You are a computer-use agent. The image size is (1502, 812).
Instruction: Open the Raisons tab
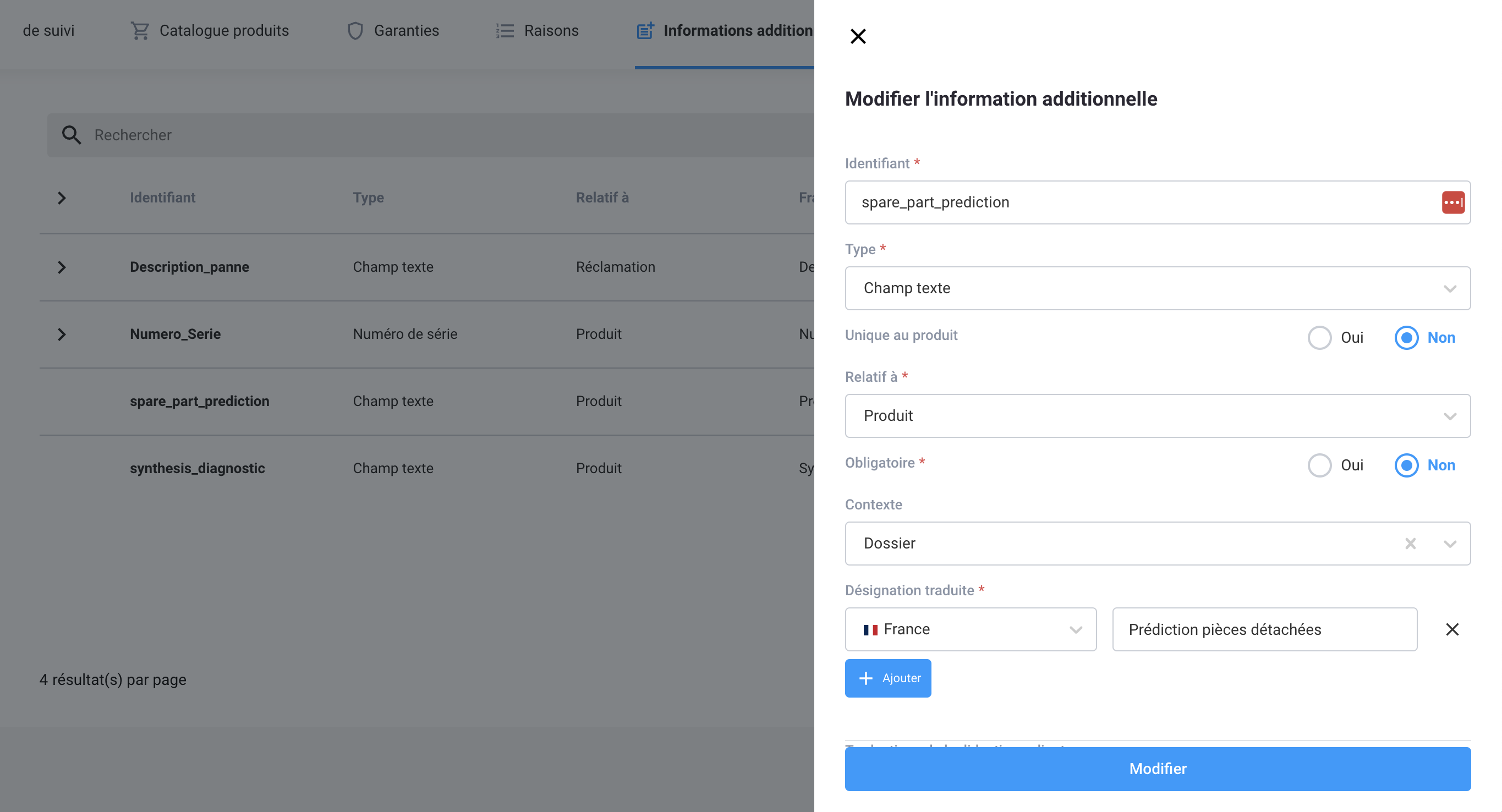[x=550, y=30]
